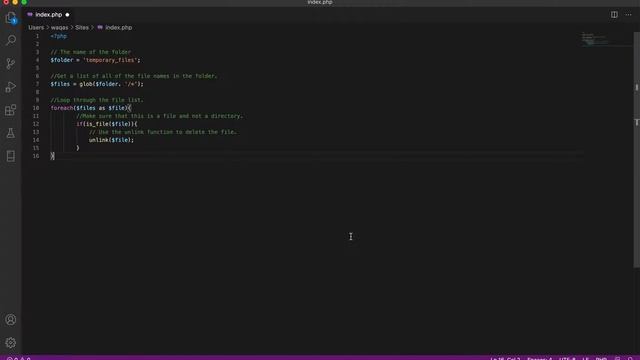Click the Users breadcrumb segment
This screenshot has width=640, height=360.
[36, 27]
